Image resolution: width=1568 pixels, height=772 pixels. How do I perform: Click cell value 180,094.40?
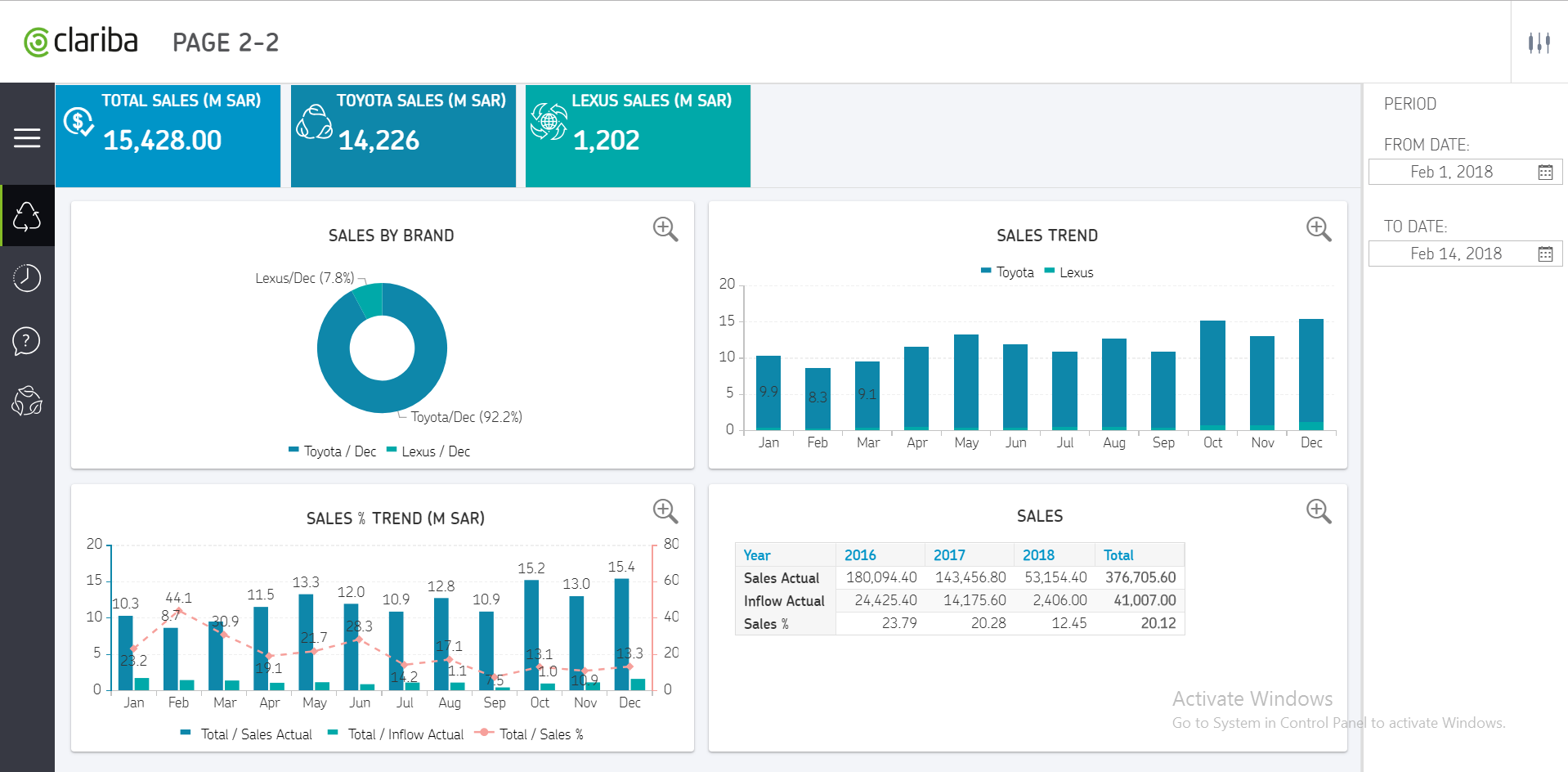coord(881,577)
